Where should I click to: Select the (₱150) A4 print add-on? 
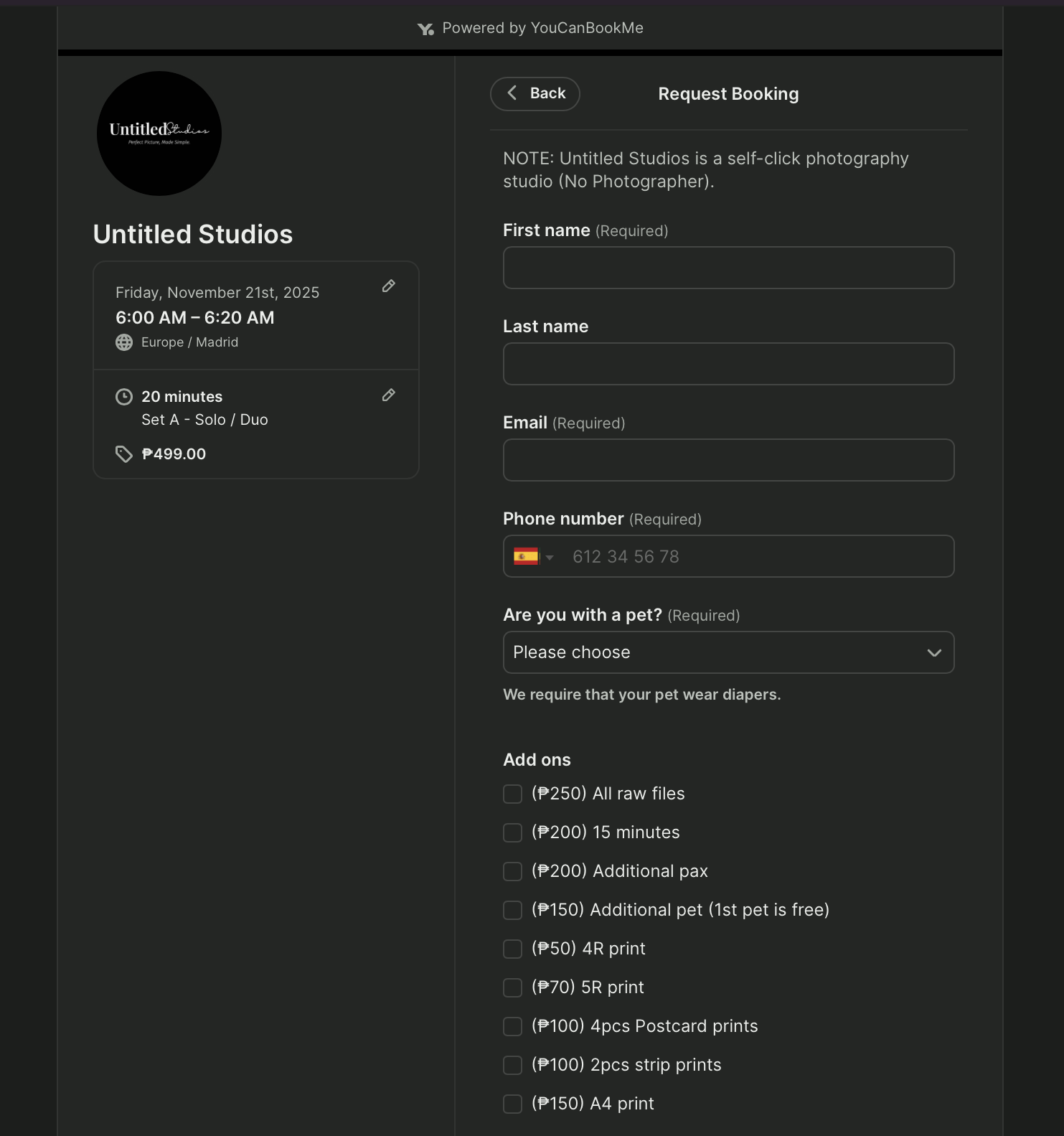512,1104
